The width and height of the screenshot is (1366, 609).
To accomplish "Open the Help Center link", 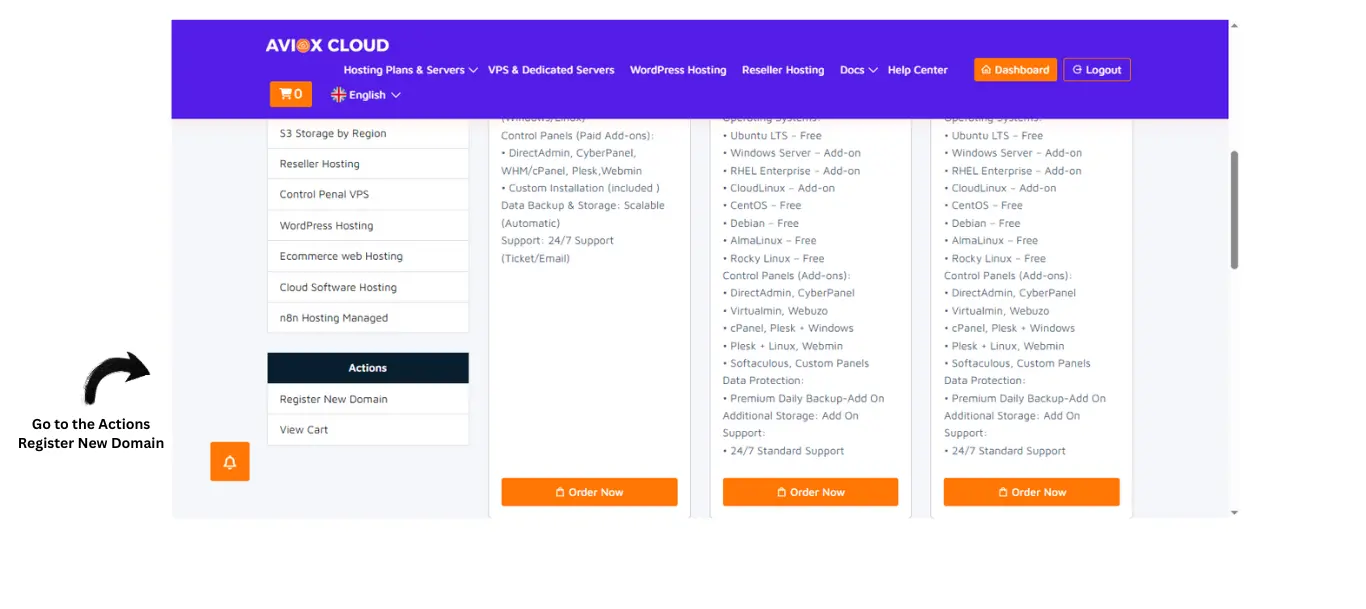I will pos(917,70).
